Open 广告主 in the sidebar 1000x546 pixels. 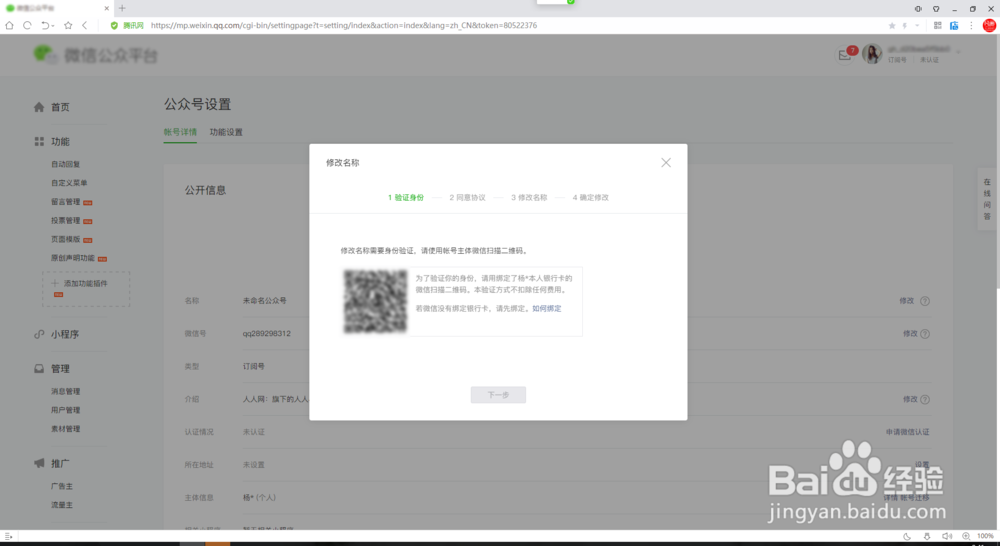coord(62,486)
